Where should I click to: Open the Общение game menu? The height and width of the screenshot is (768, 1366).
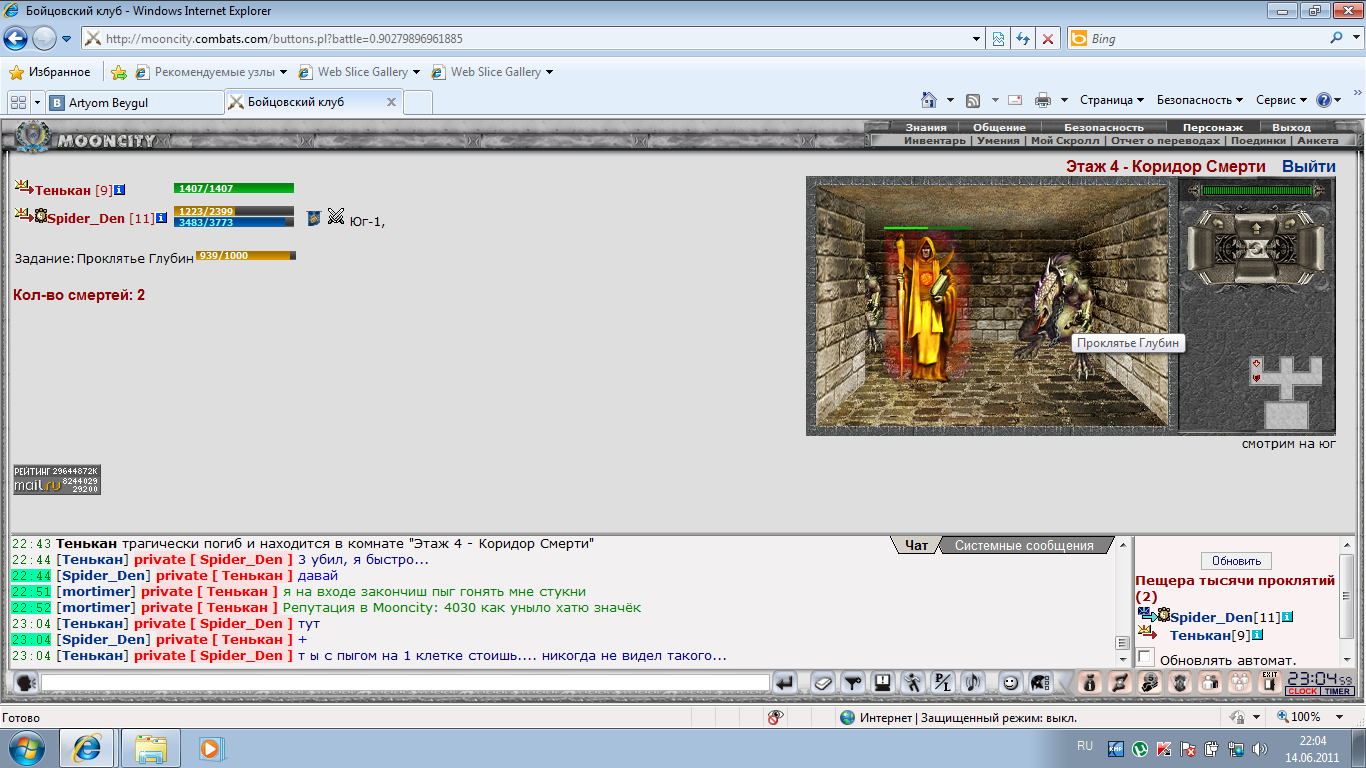[x=999, y=127]
